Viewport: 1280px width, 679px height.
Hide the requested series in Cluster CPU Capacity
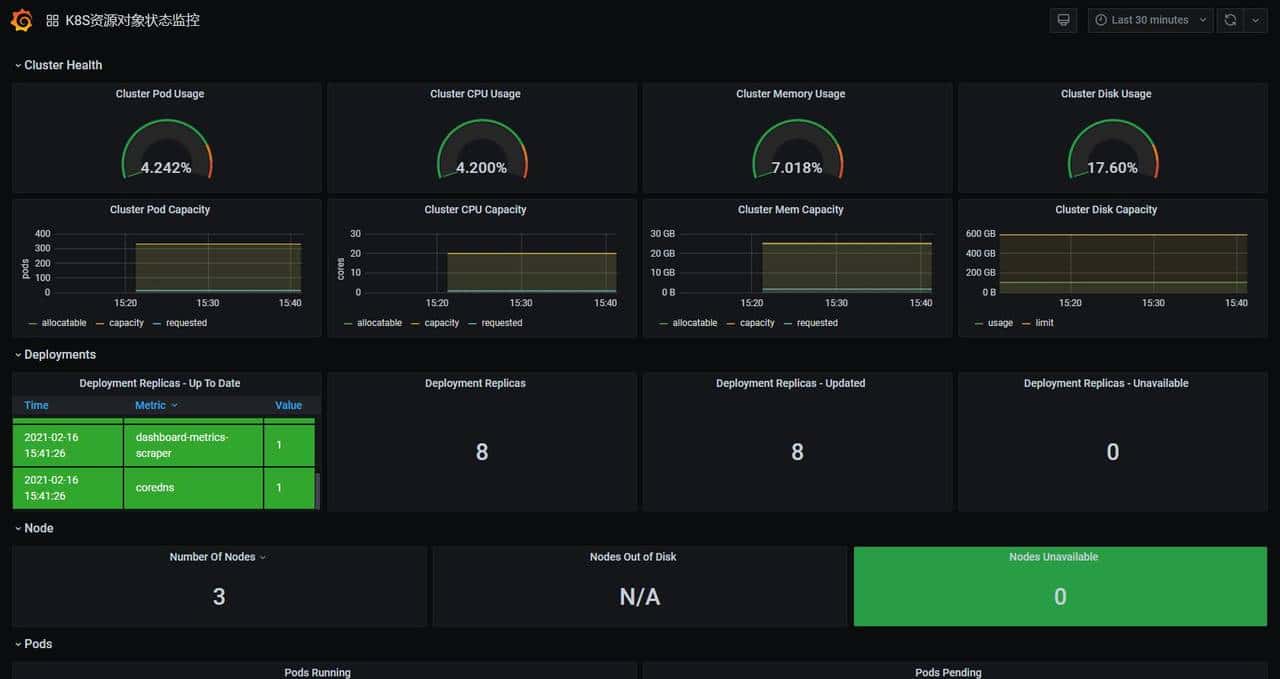point(501,323)
